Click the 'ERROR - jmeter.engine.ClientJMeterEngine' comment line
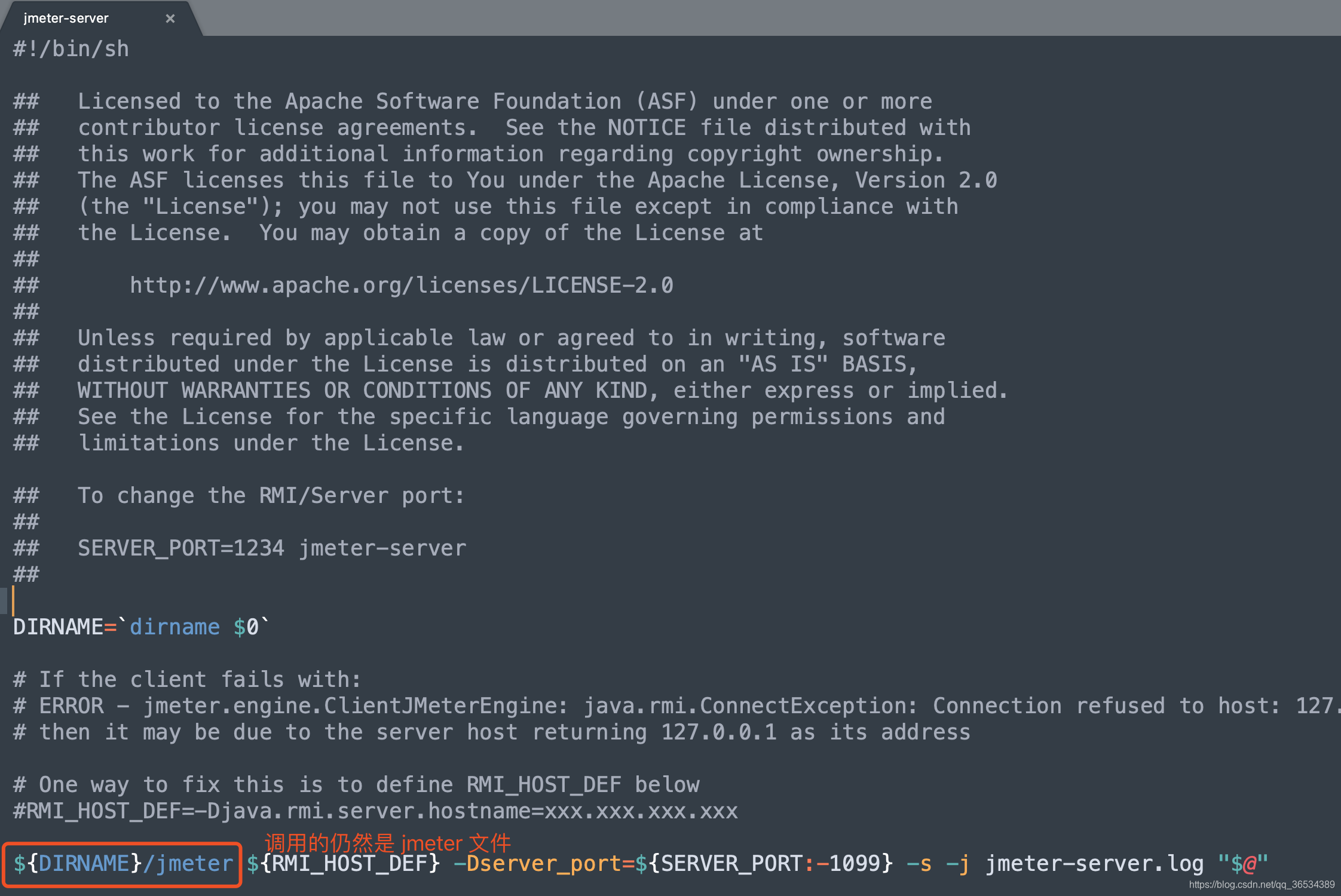Image resolution: width=1341 pixels, height=896 pixels. (677, 706)
